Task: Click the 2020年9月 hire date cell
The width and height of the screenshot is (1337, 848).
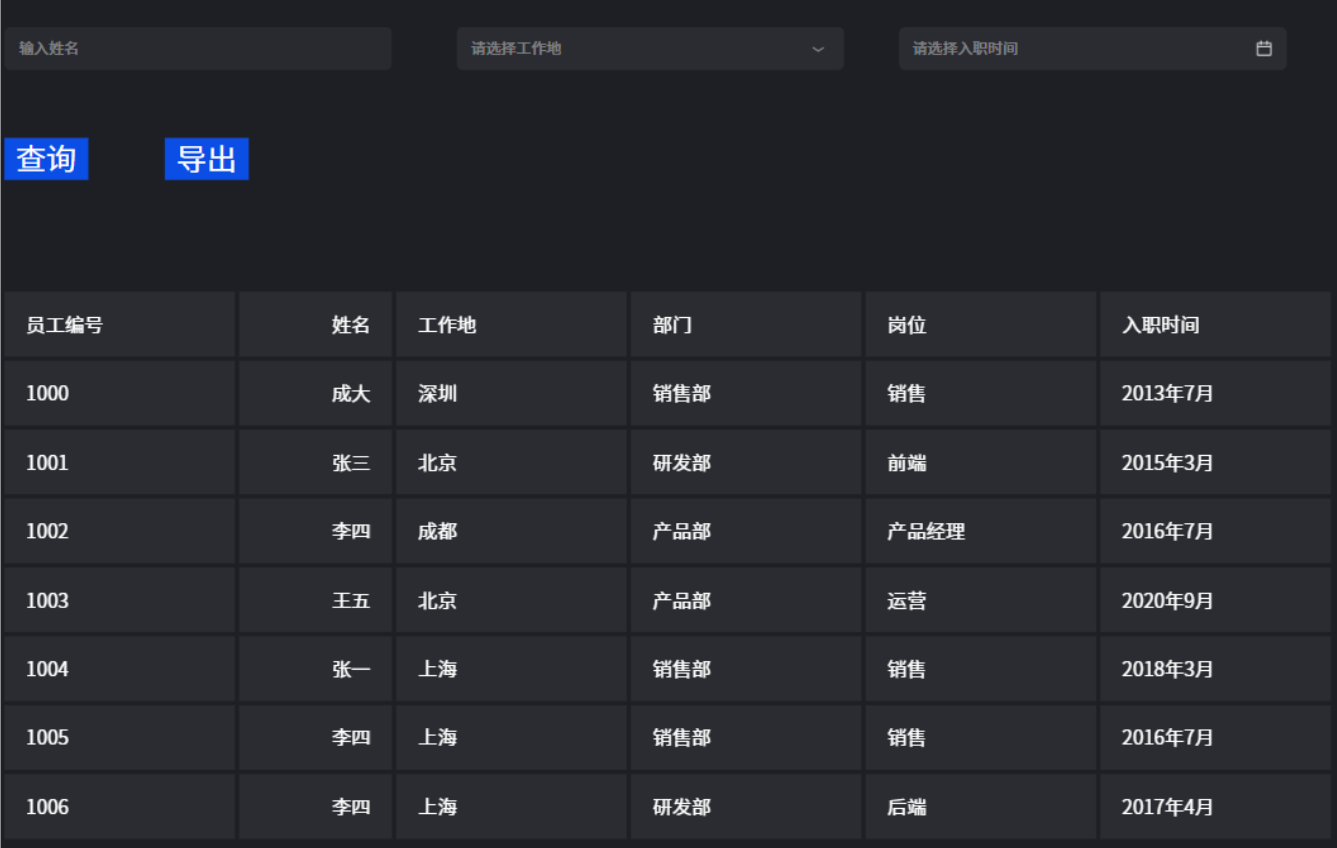Action: [x=1214, y=600]
